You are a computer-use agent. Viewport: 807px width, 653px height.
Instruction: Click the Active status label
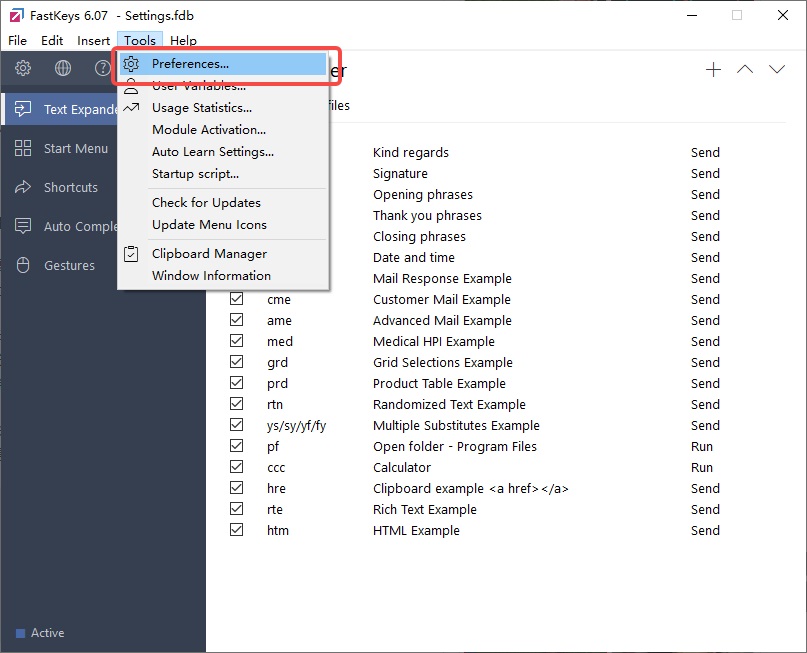[x=47, y=633]
